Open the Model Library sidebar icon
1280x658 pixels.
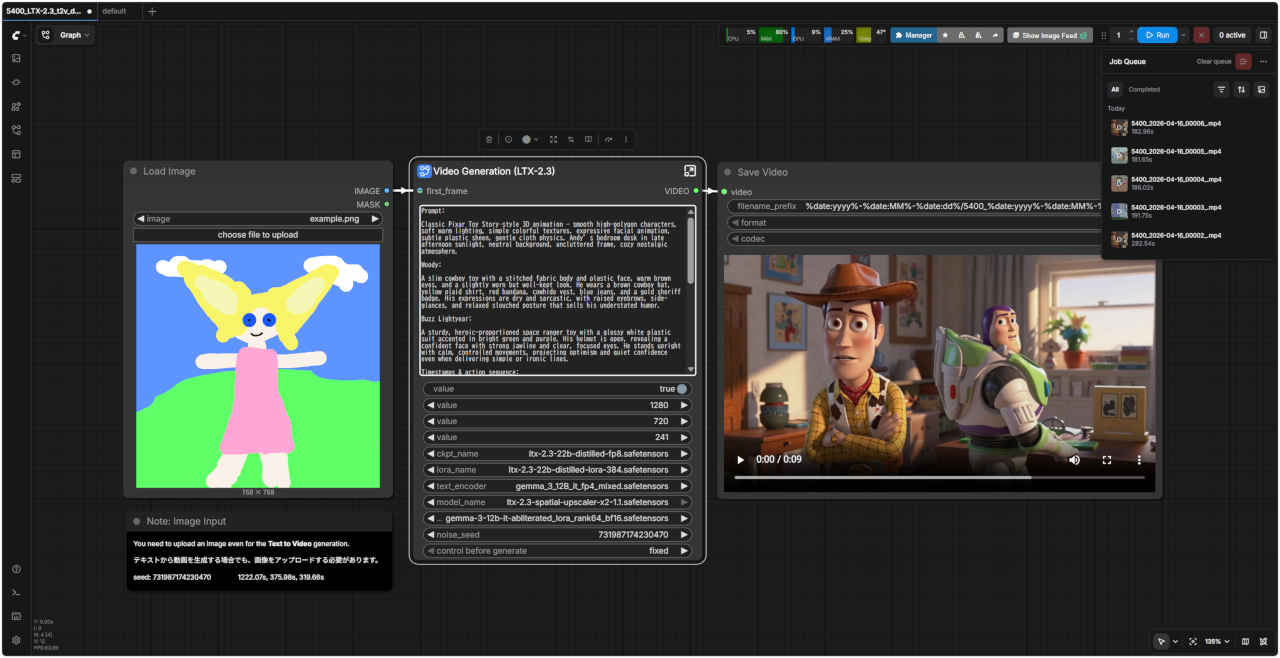[16, 106]
